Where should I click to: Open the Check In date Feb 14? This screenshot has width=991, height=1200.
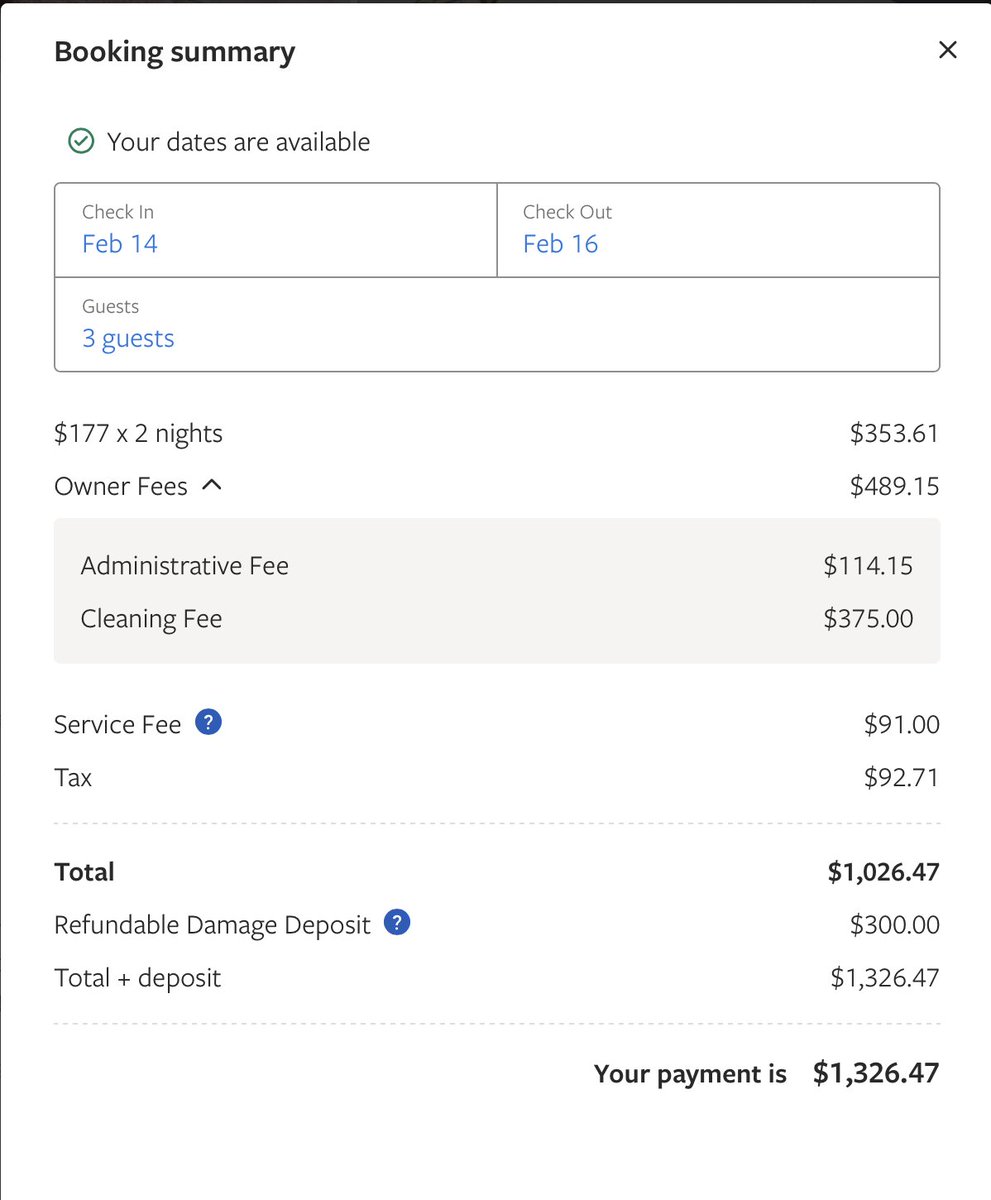(120, 244)
